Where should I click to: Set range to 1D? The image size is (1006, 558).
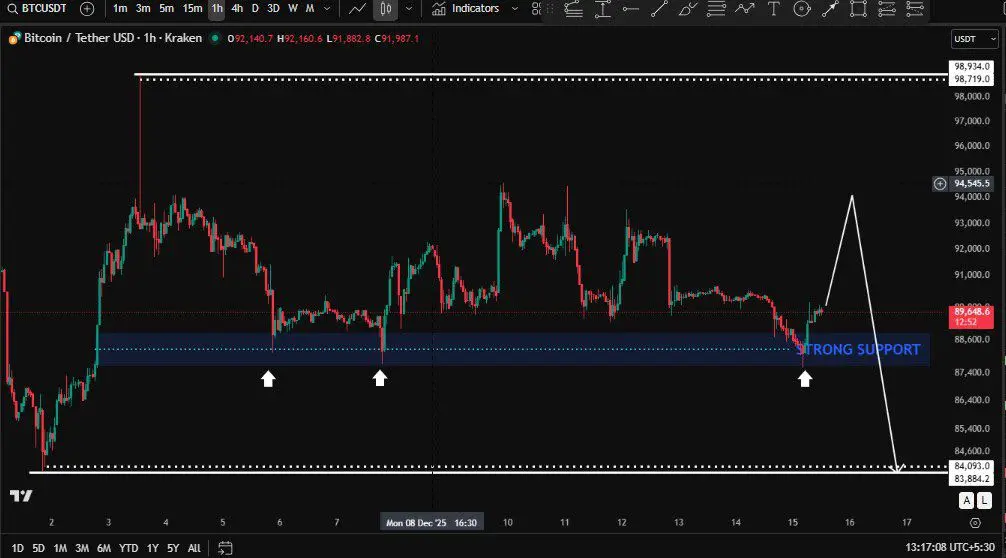tap(17, 548)
